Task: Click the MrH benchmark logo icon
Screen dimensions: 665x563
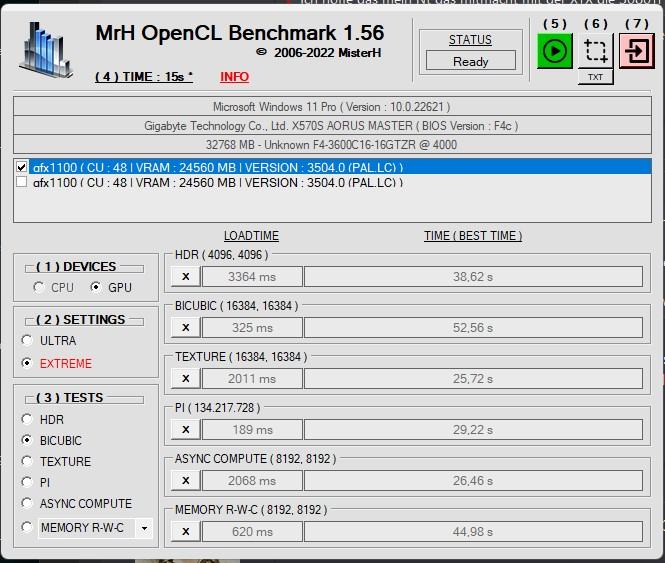Action: click(46, 50)
